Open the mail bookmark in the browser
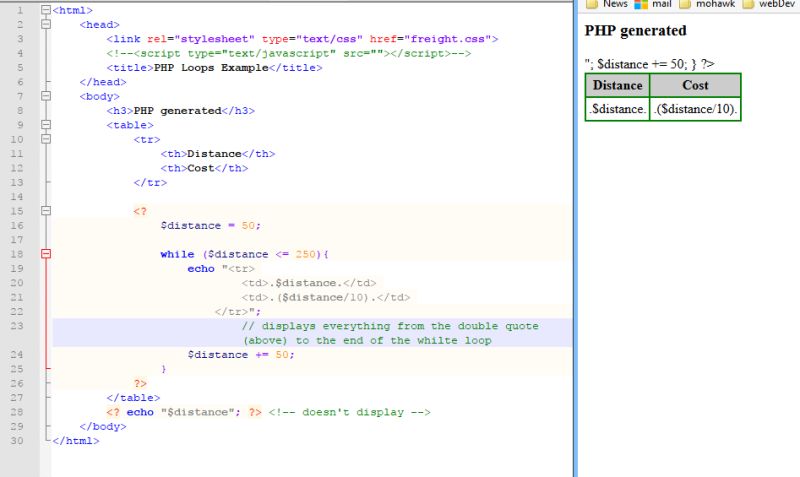This screenshot has height=477, width=800. pyautogui.click(x=653, y=4)
